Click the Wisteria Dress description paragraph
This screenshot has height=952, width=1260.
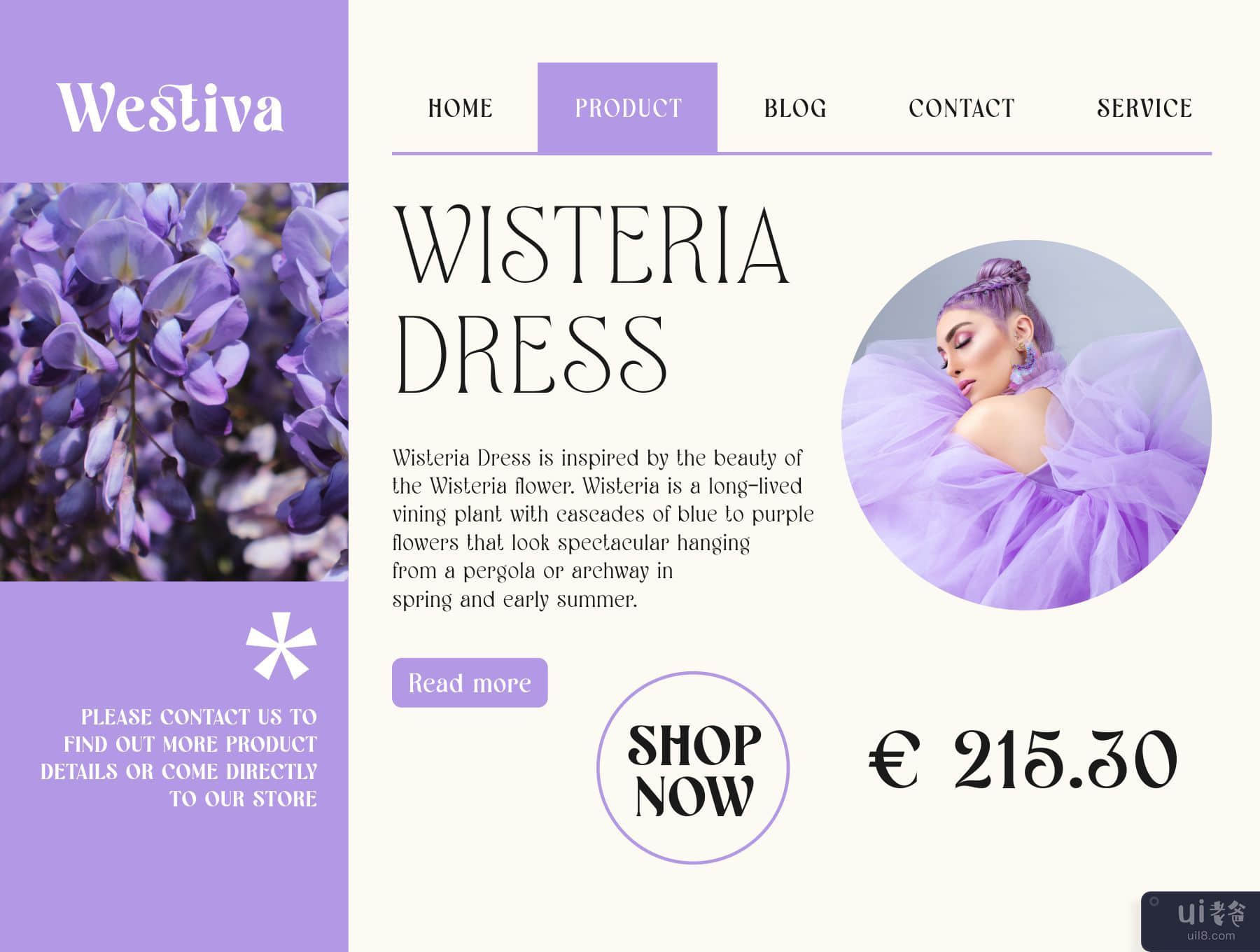pos(603,528)
